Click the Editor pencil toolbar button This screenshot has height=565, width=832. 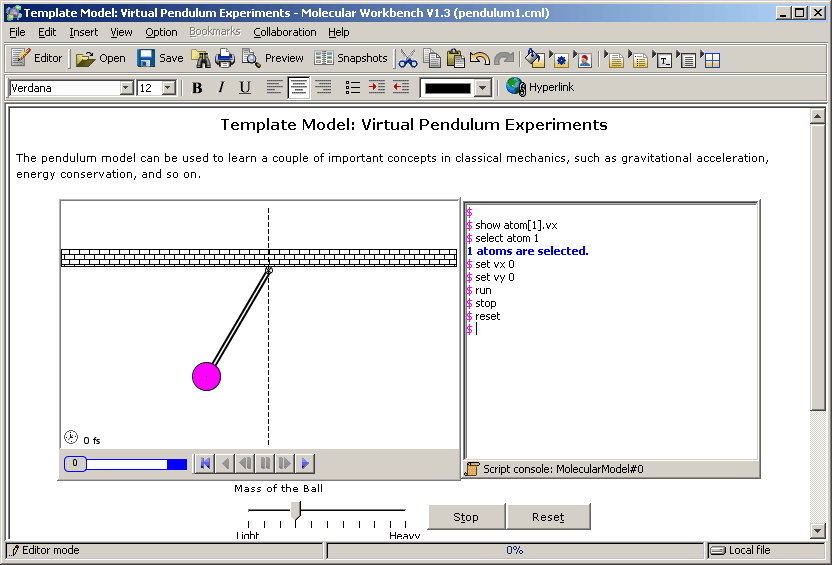tap(37, 58)
